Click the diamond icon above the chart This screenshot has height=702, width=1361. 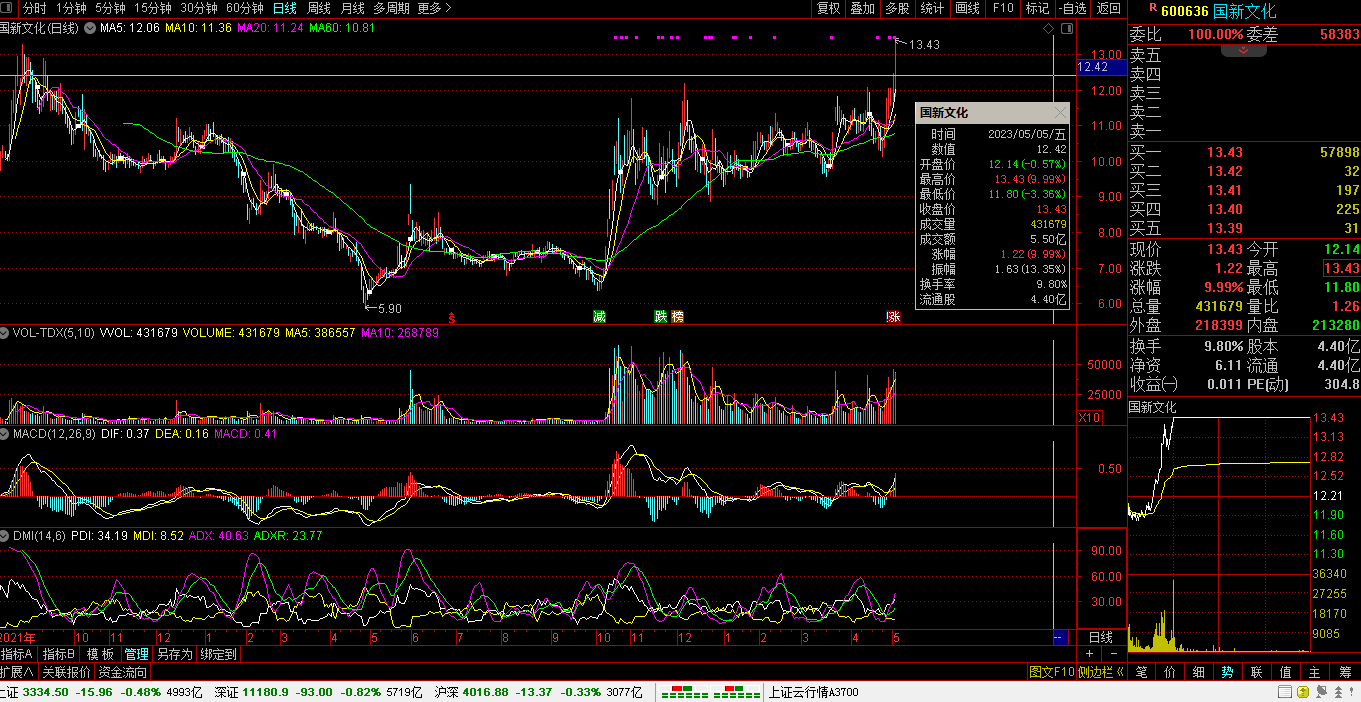point(1048,29)
